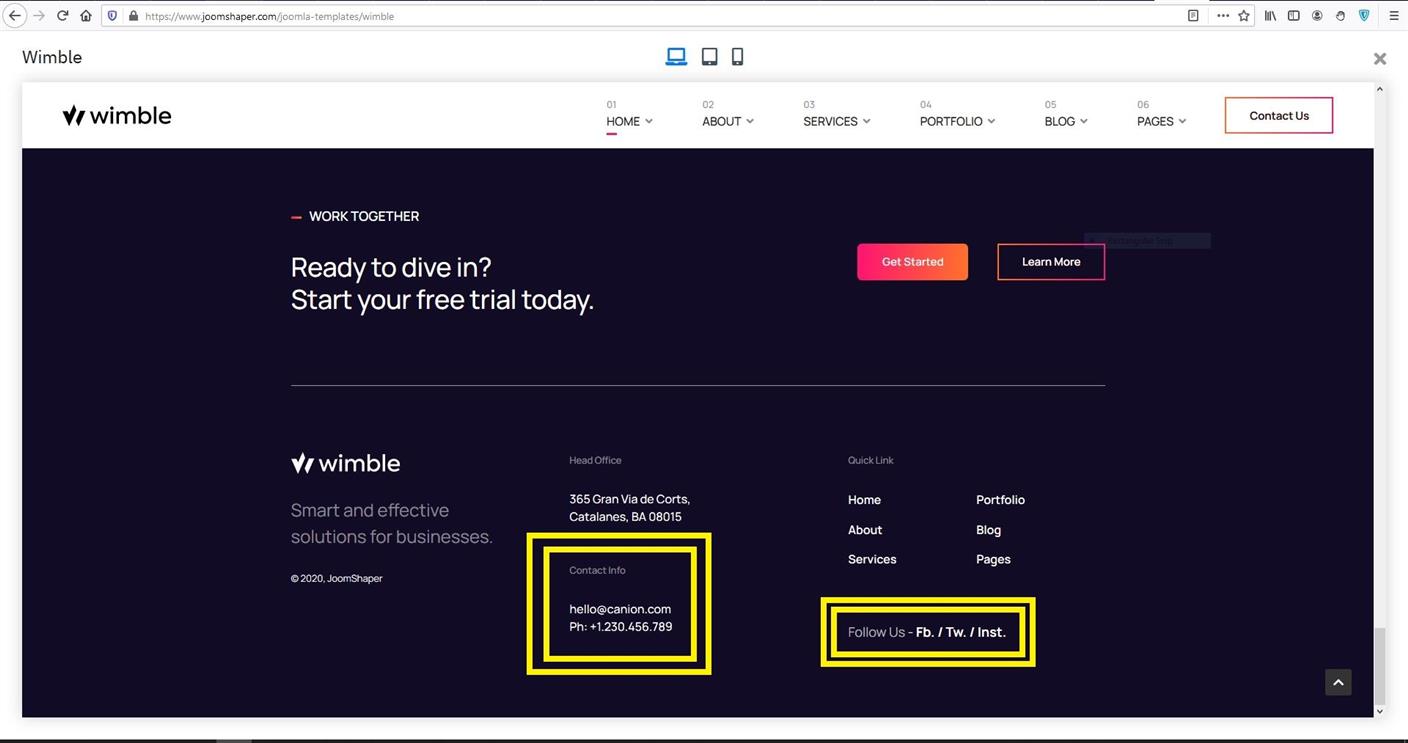The height and width of the screenshot is (743, 1408).
Task: Open the Portfolio quick link in footer
Action: (1000, 500)
